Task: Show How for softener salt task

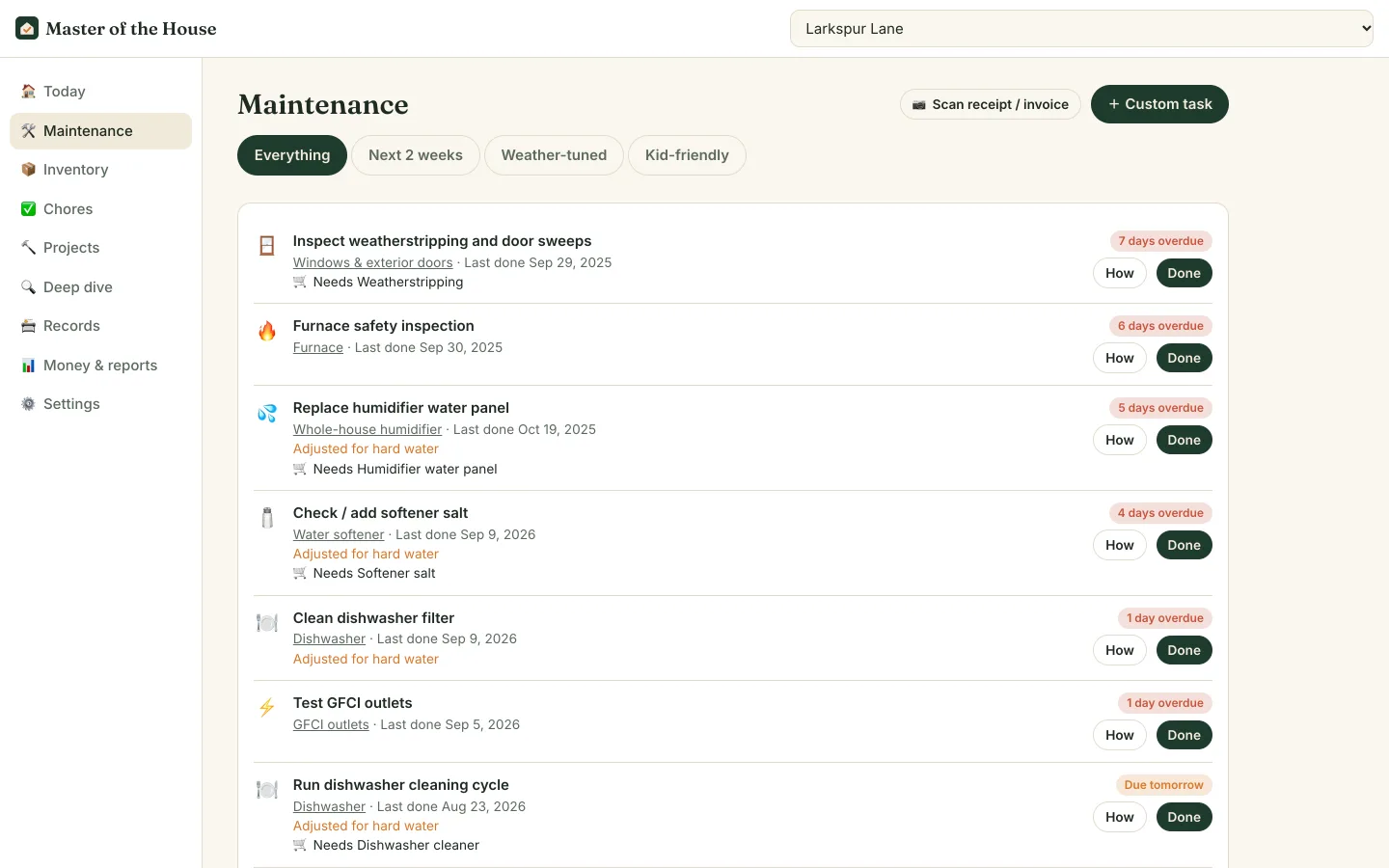Action: click(x=1120, y=545)
